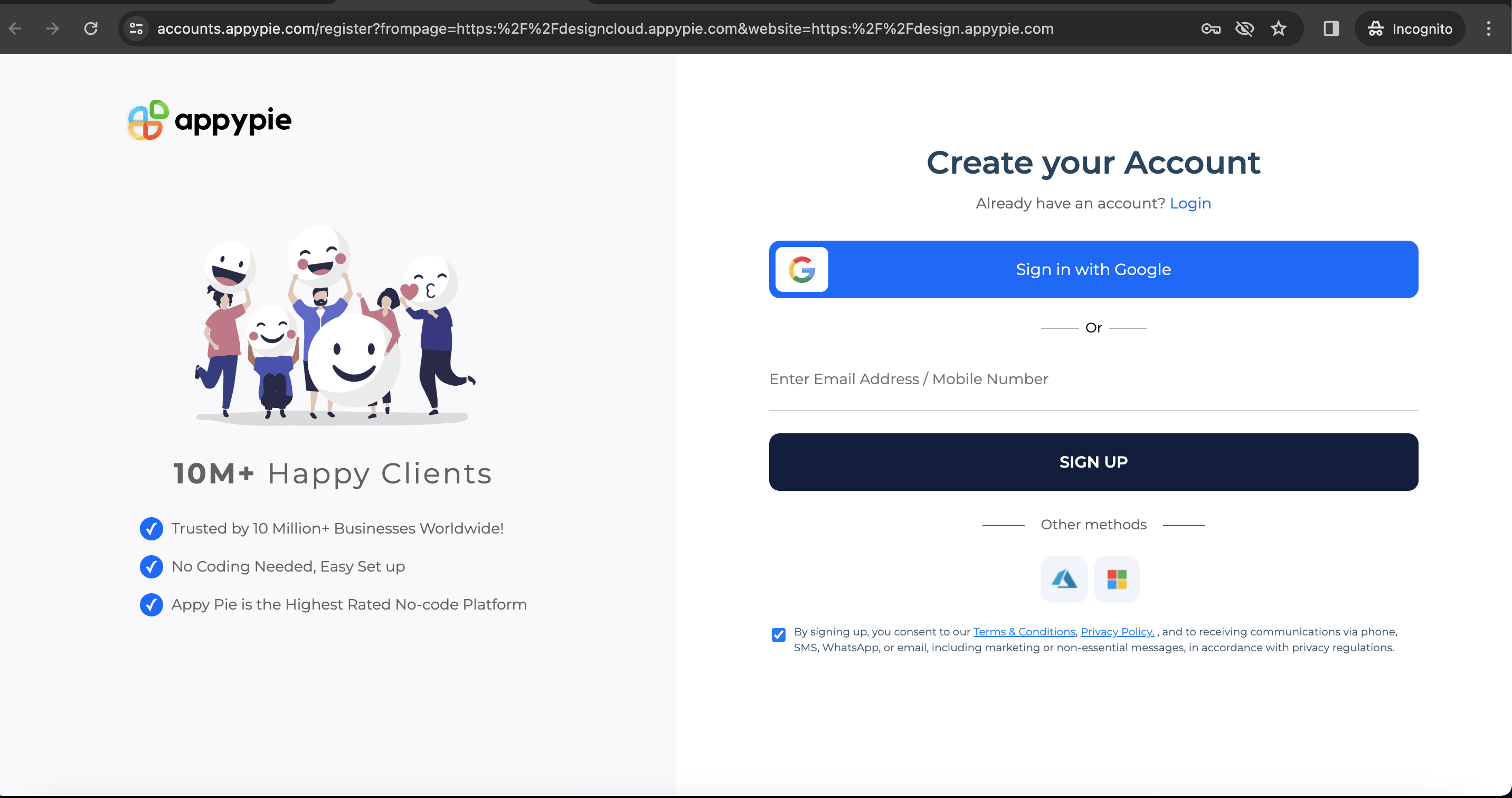Reload the page
The width and height of the screenshot is (1512, 798).
coord(90,28)
